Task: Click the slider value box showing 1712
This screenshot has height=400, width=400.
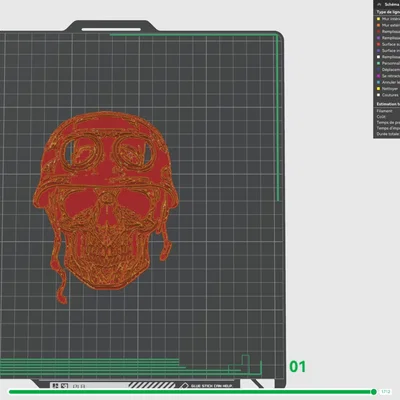Action: tap(386, 392)
